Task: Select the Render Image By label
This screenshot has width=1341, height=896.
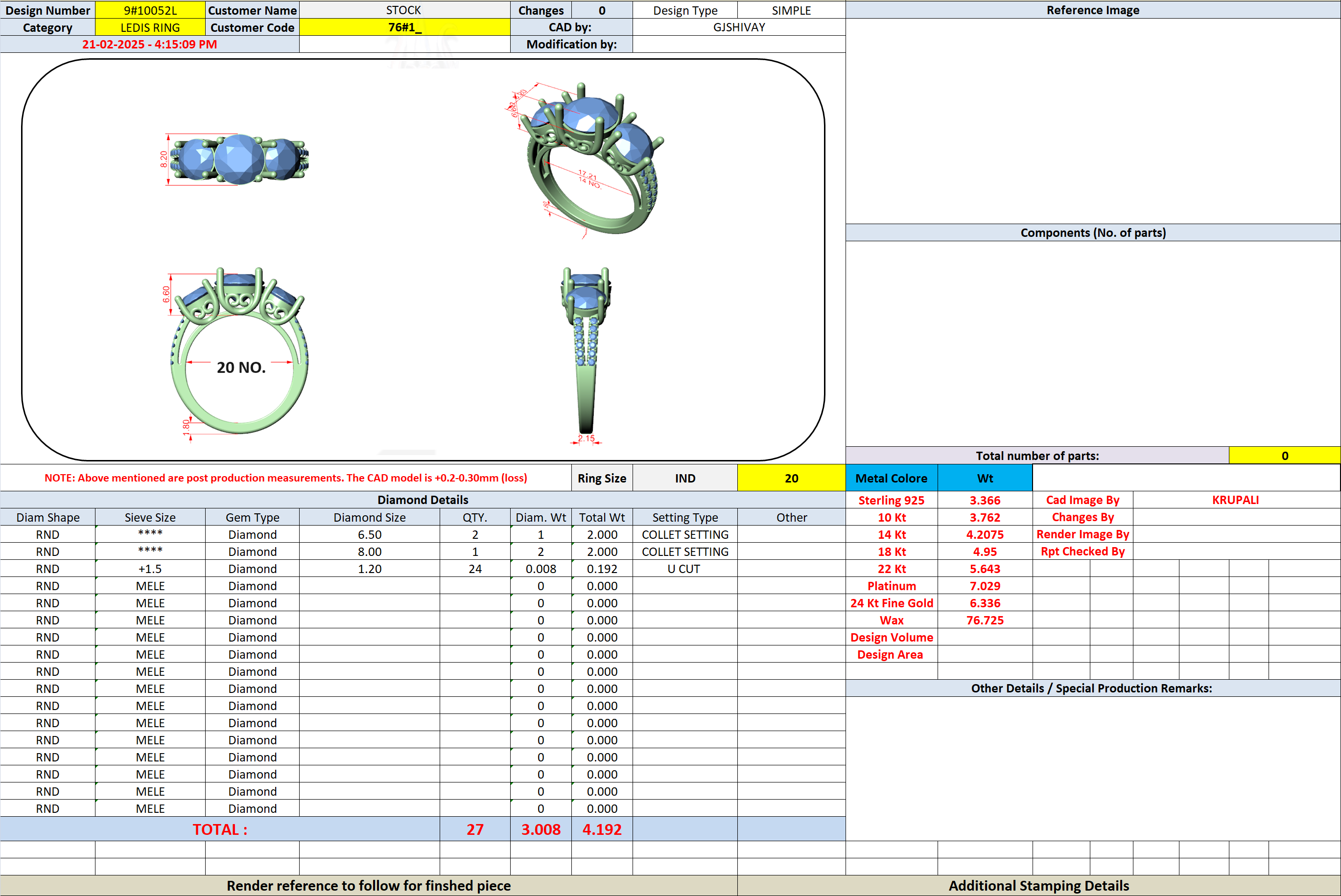Action: [x=1082, y=534]
